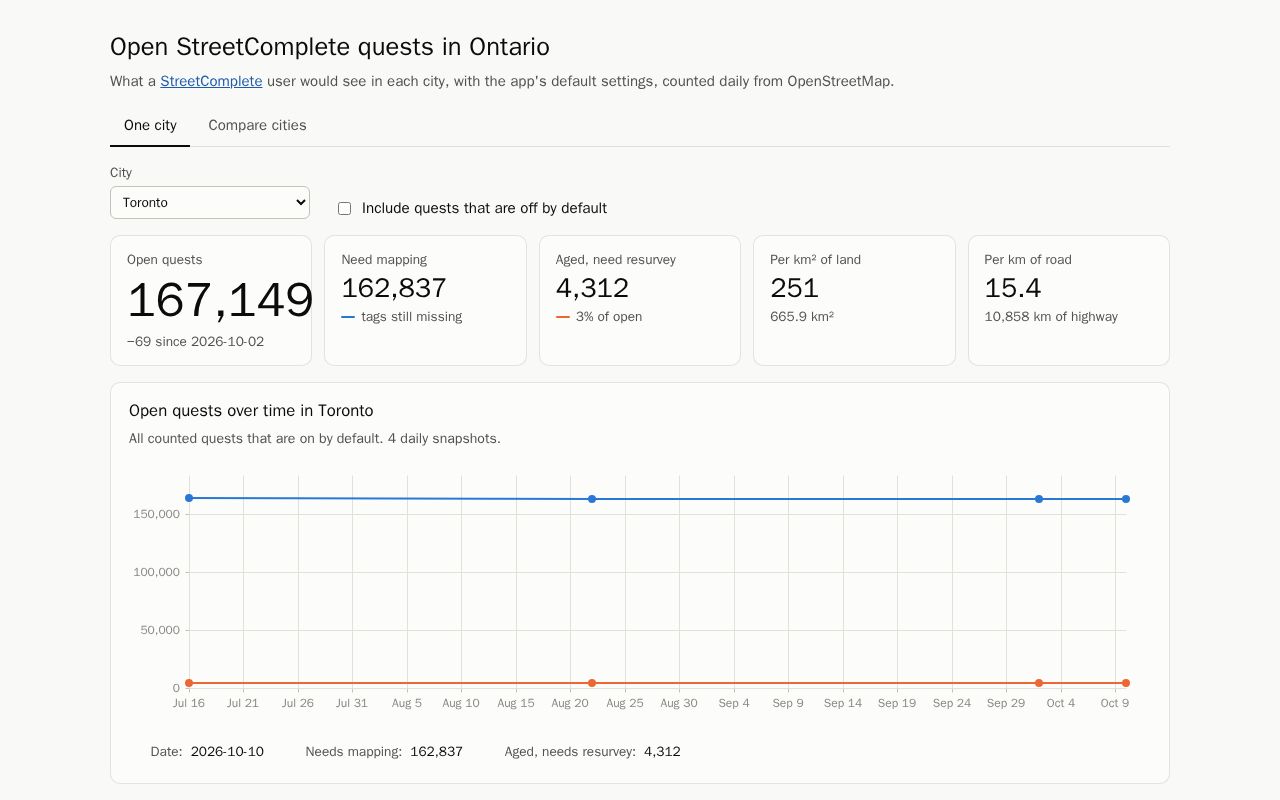
Task: Enable the off-by-default quests checkbox
Action: point(344,208)
